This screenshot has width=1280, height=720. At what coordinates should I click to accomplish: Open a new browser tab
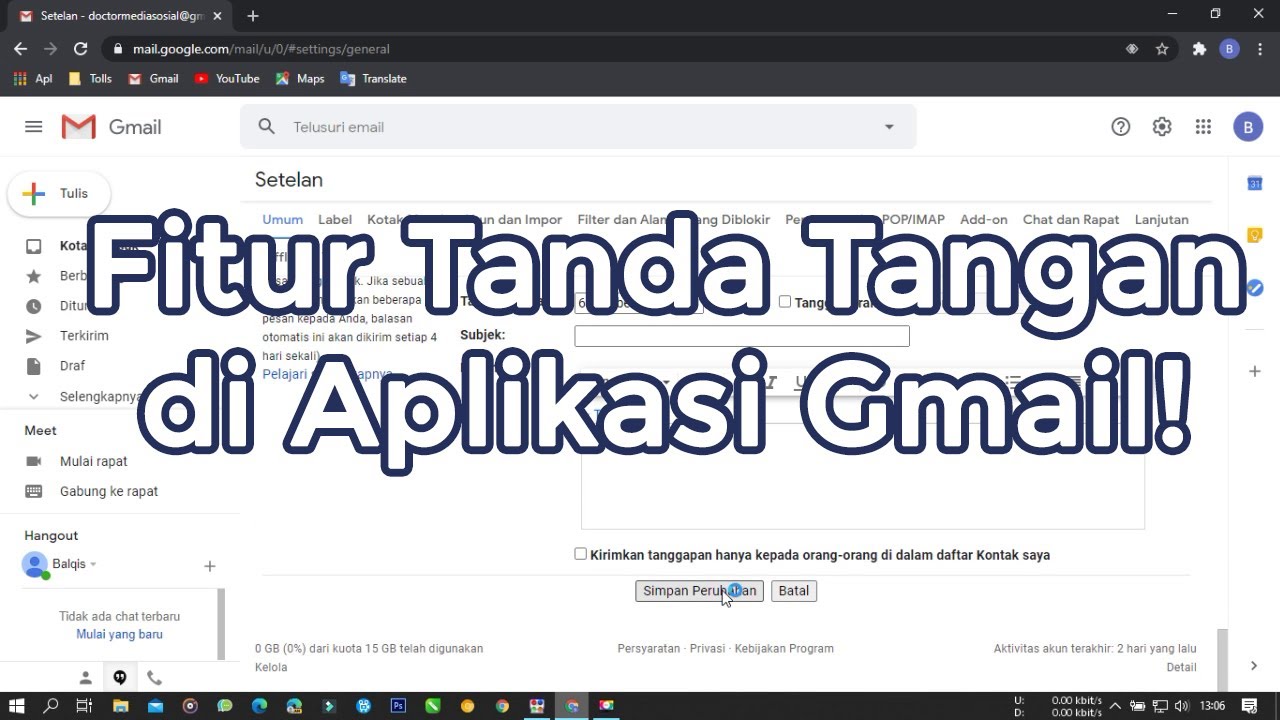(253, 16)
